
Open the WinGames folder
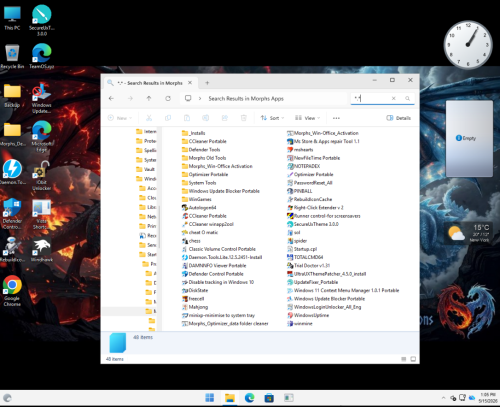(197, 199)
